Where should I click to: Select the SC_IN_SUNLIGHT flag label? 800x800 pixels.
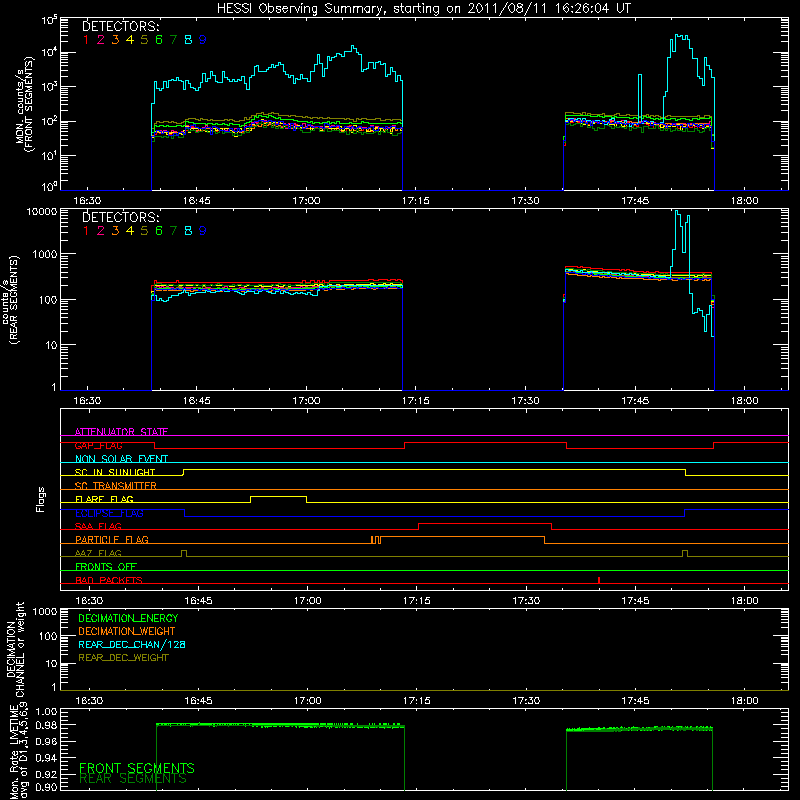point(115,472)
